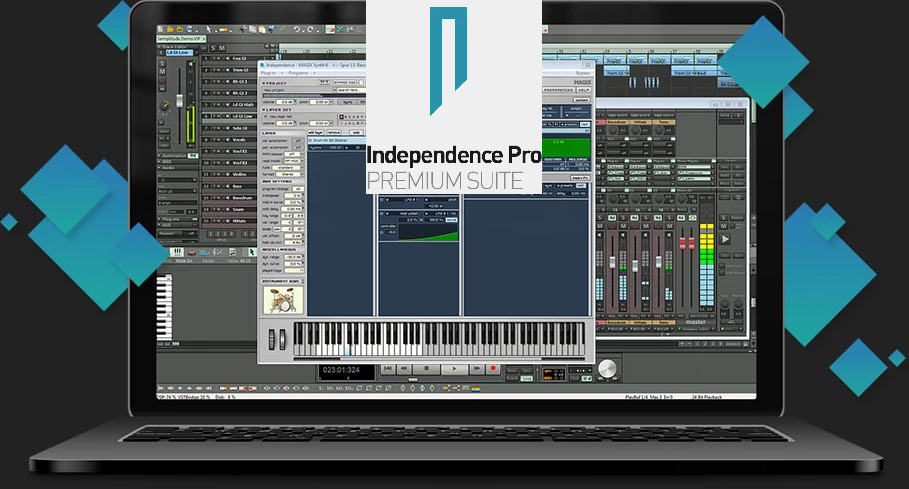
Task: Click the sync button in Independence project section
Action: click(348, 102)
